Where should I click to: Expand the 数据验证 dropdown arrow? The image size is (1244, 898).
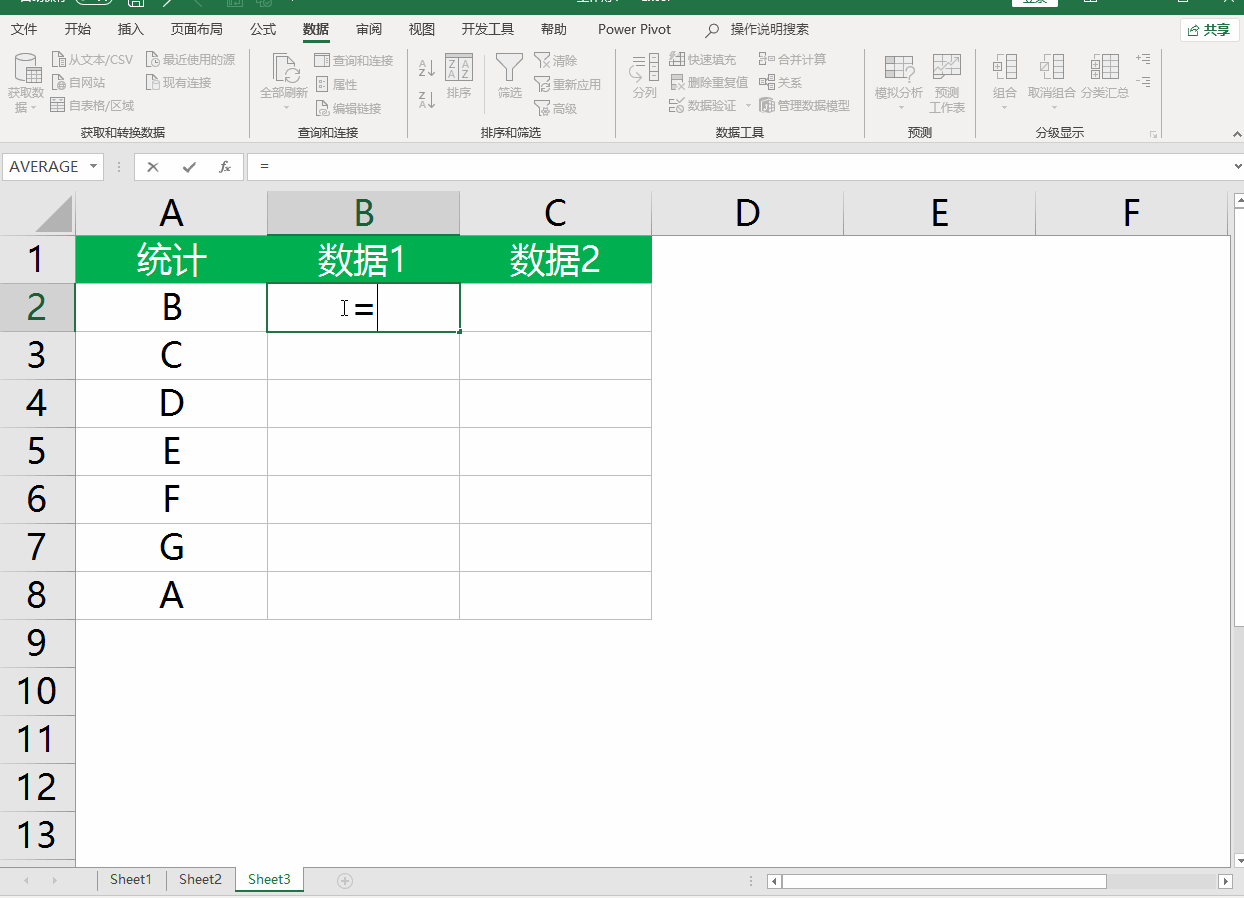(x=748, y=106)
